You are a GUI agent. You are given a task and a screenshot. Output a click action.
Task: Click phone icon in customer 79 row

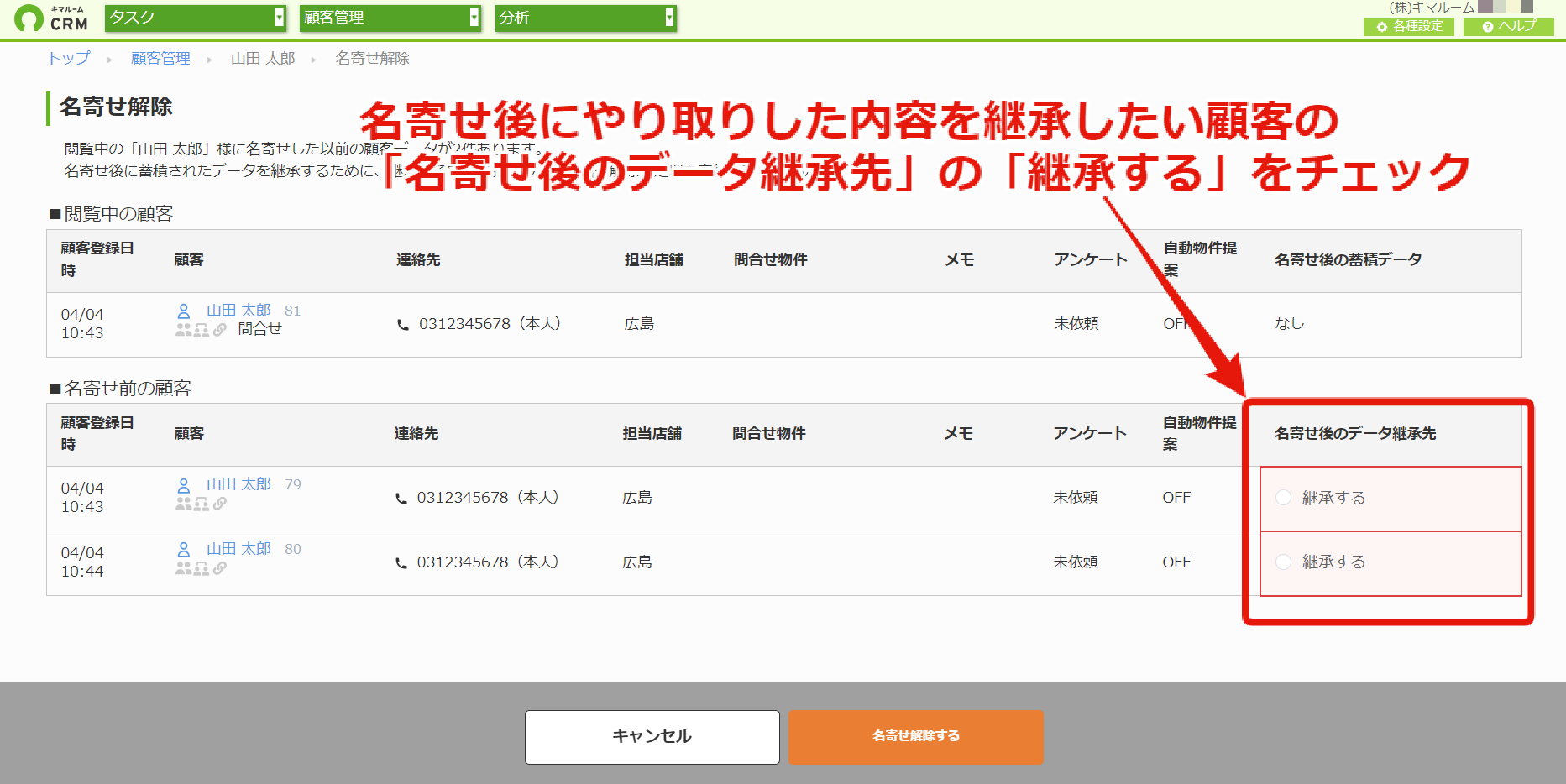(x=401, y=499)
